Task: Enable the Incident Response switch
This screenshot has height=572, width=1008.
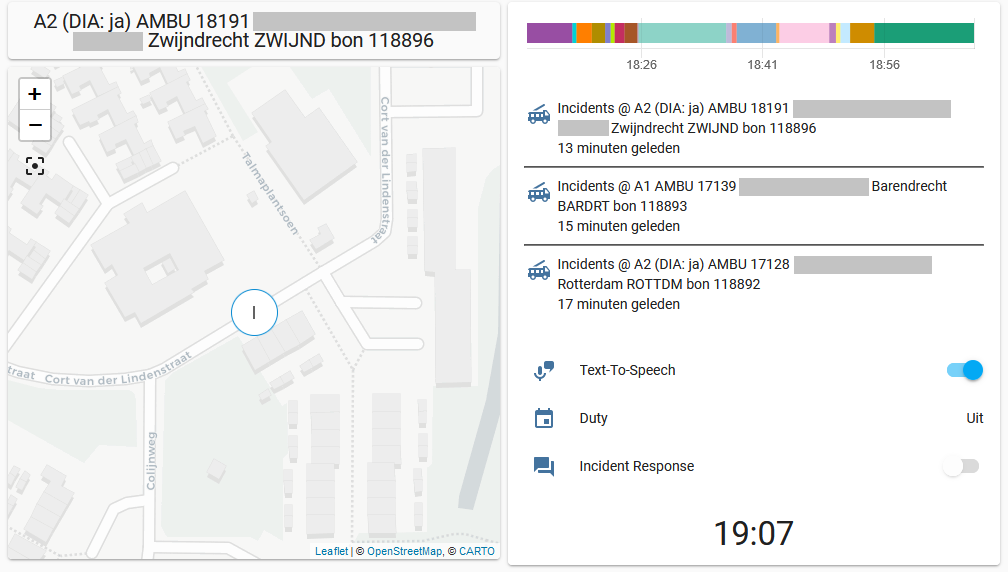Action: point(960,467)
